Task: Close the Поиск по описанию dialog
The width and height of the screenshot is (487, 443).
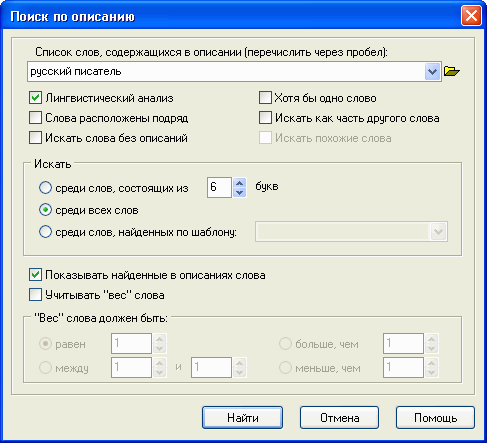Action: (471, 16)
